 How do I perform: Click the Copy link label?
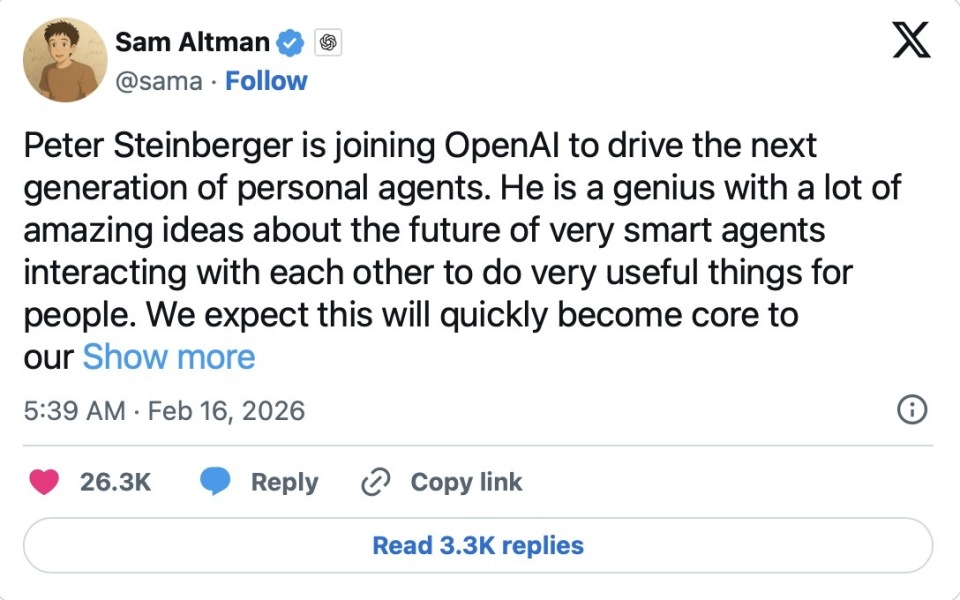[x=466, y=482]
